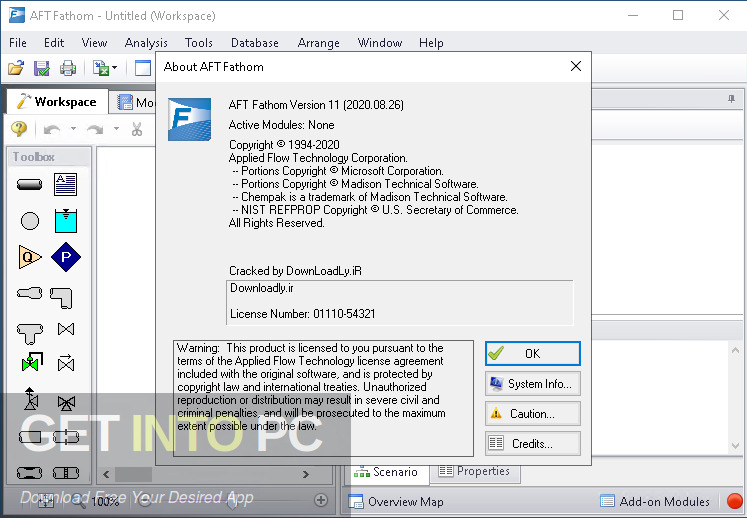Click the System Info... button
Image resolution: width=747 pixels, height=518 pixels.
coord(533,384)
